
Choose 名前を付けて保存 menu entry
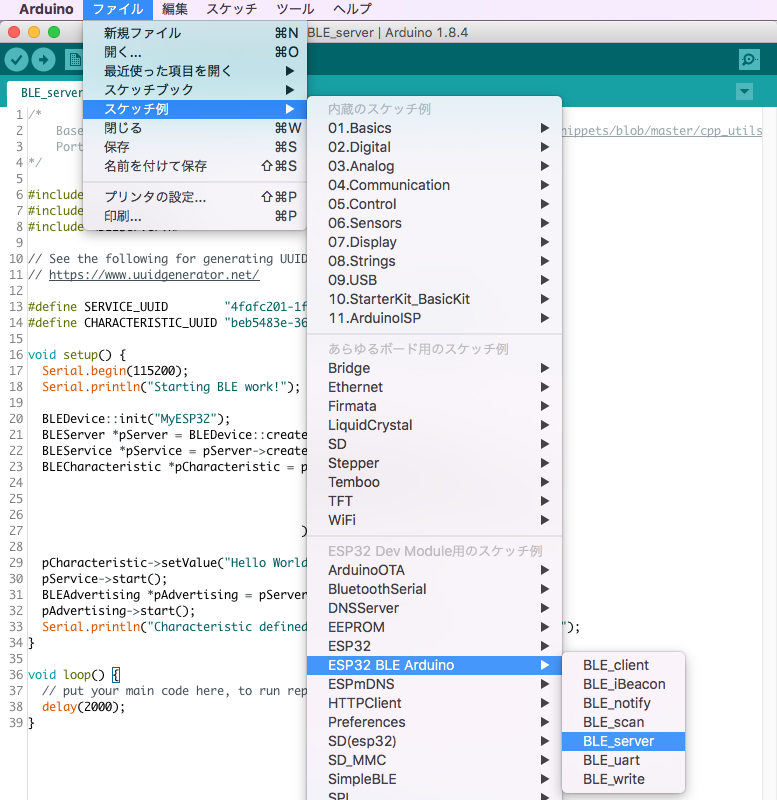tap(195, 166)
